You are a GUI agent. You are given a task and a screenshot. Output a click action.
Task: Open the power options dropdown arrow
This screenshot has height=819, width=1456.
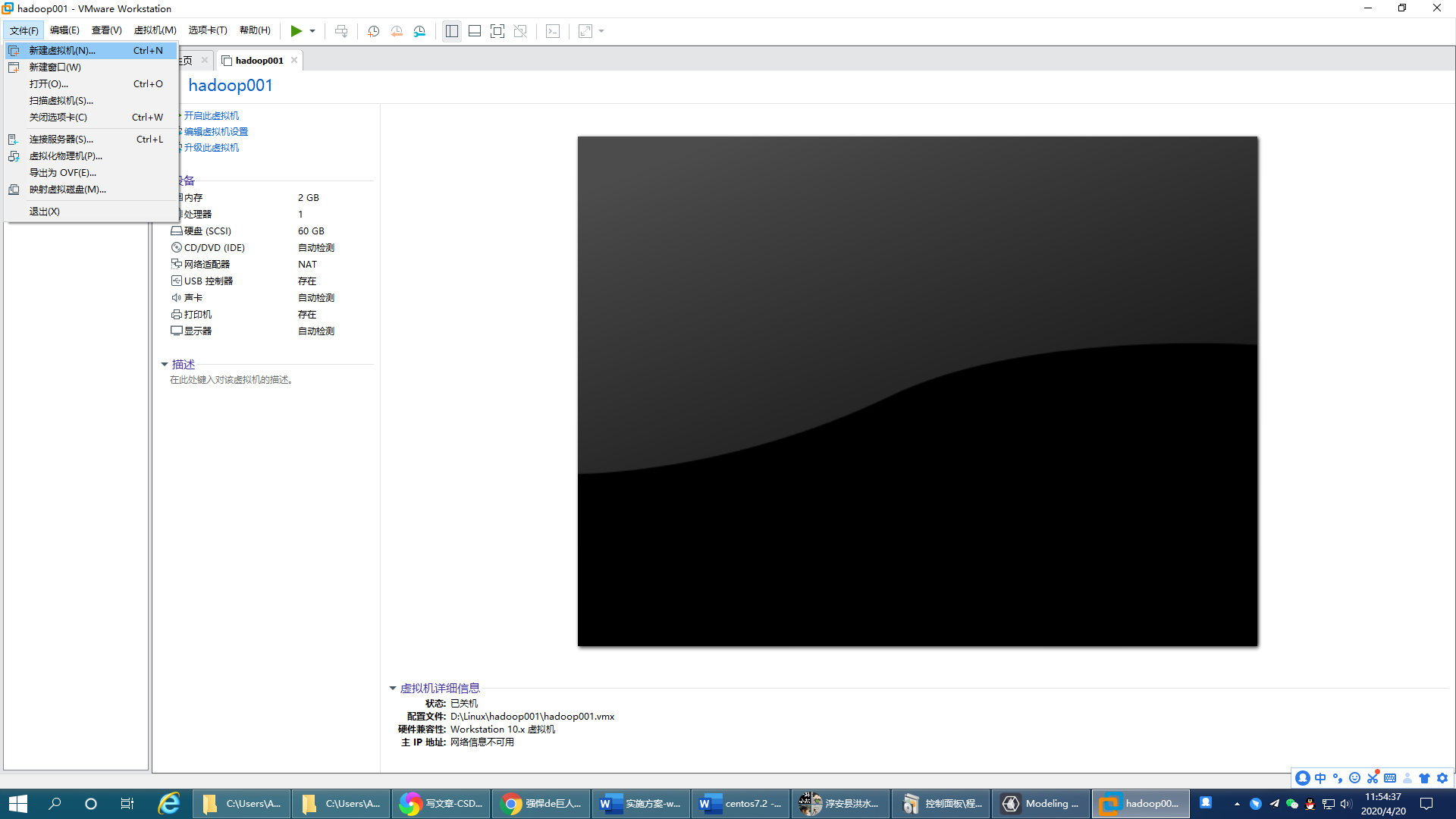pos(312,31)
